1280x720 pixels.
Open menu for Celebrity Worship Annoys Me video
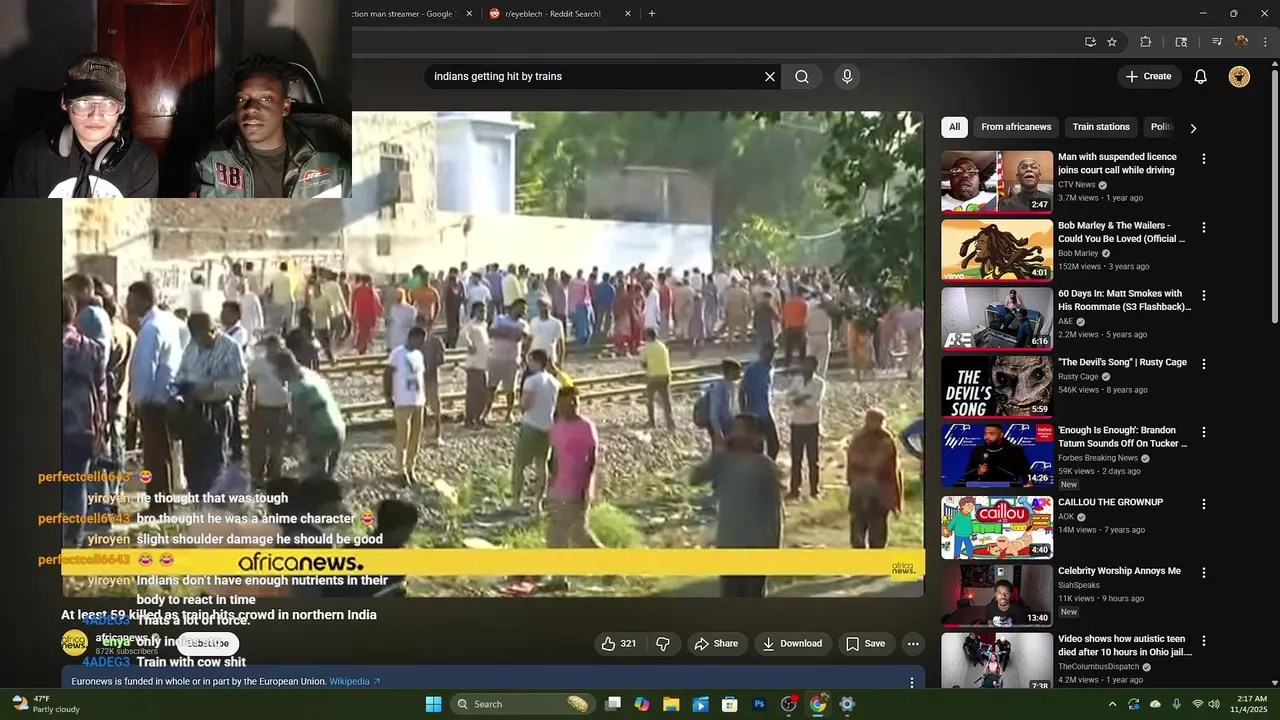tap(1204, 573)
